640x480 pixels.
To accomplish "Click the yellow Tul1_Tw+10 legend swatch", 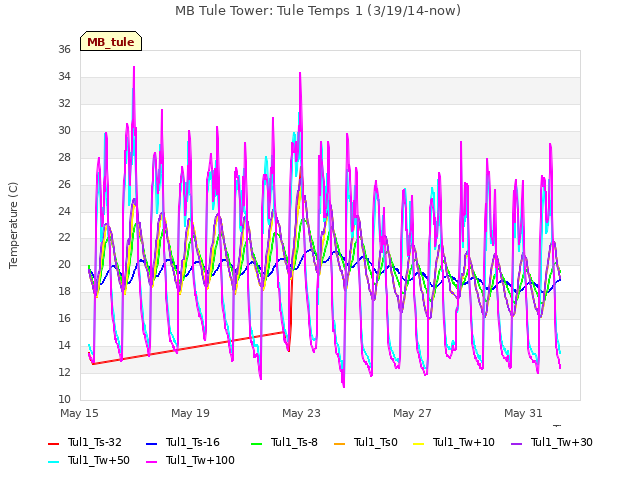I will 419,443.
